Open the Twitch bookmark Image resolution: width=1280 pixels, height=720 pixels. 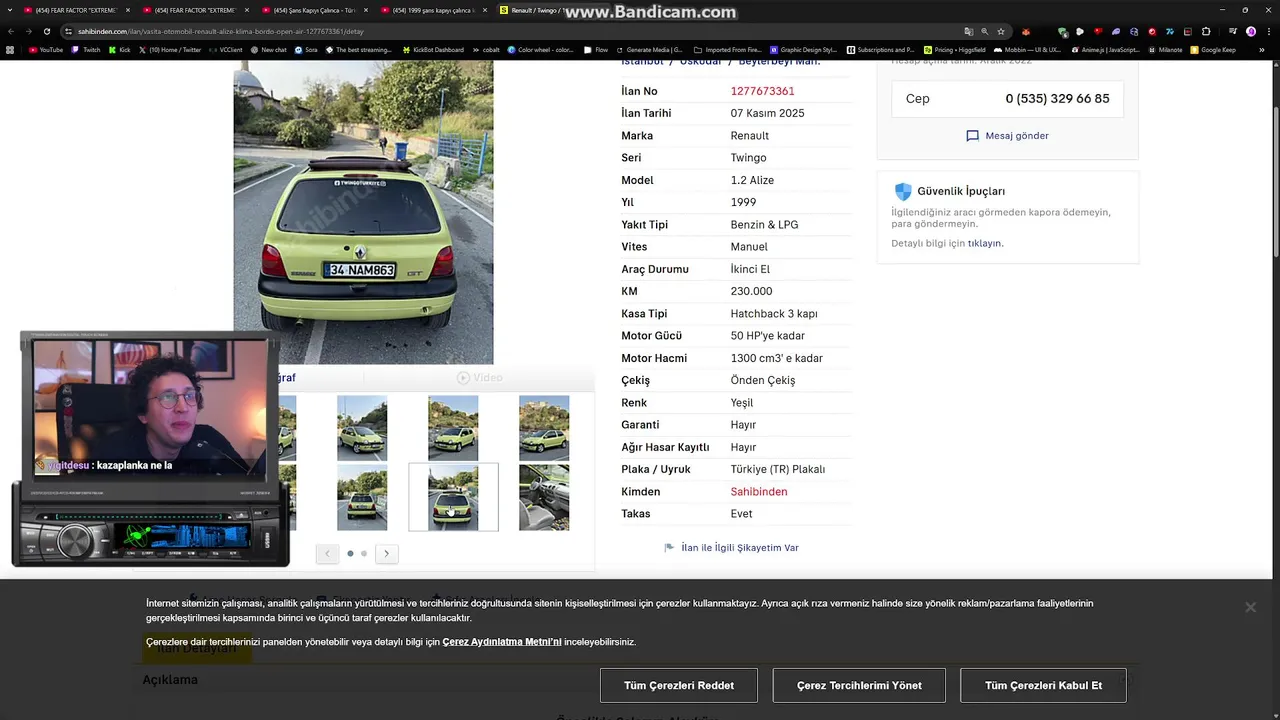click(87, 49)
